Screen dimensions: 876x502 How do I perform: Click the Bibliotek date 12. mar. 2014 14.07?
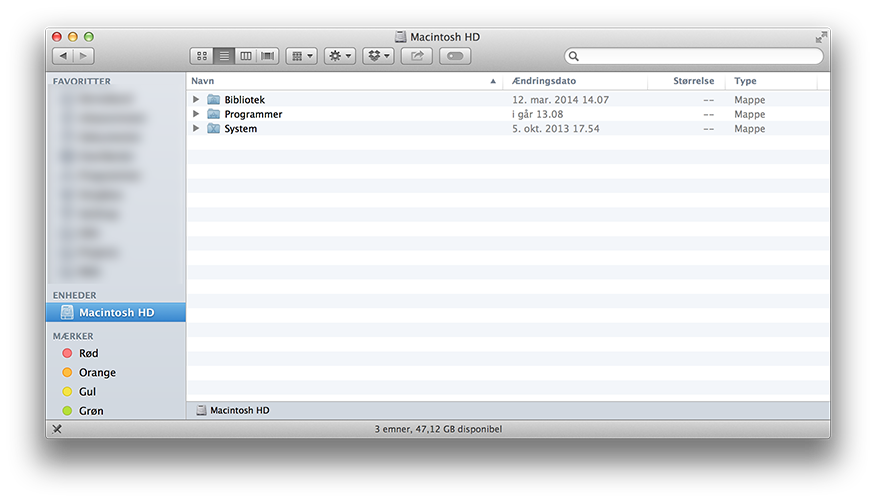560,100
